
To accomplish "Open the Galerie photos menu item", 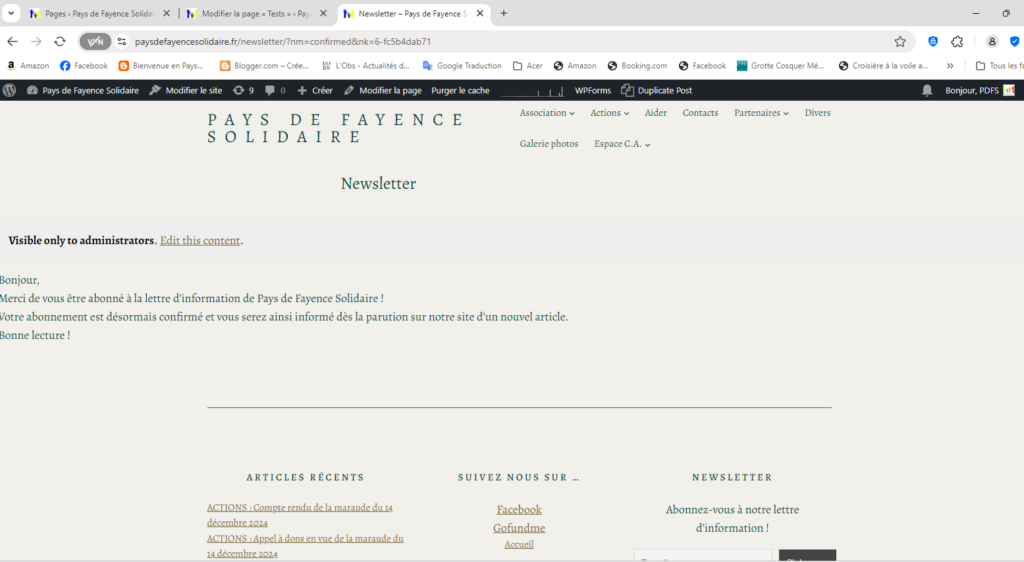I will tap(549, 144).
